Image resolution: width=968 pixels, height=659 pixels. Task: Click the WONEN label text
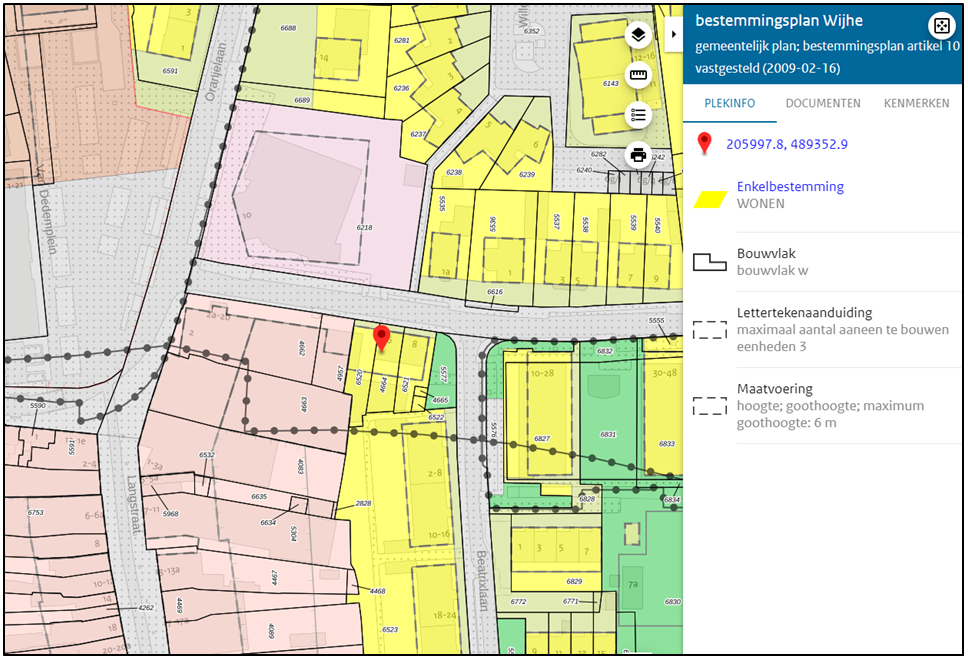(x=761, y=204)
